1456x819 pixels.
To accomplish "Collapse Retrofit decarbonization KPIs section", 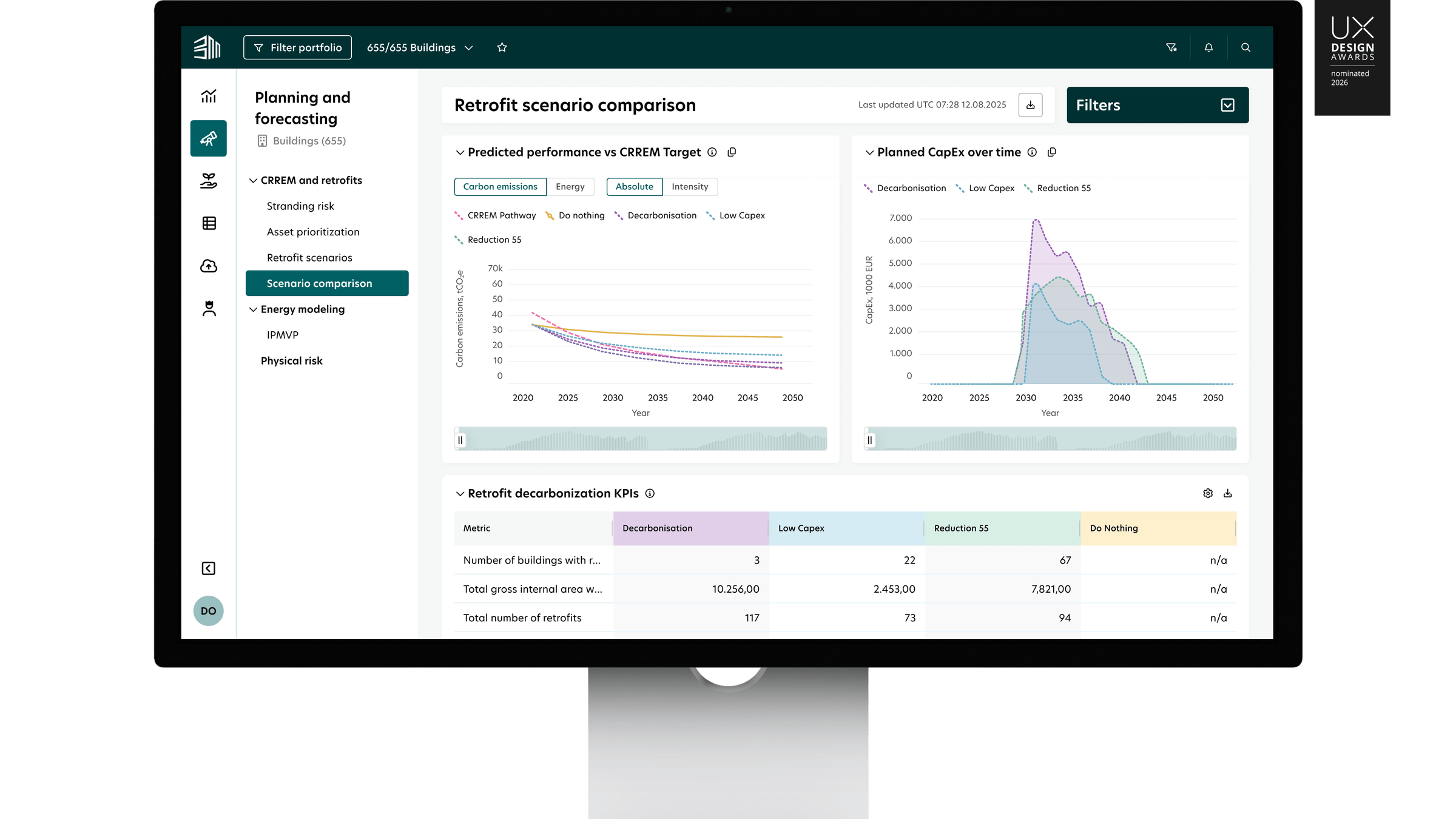I will 460,494.
